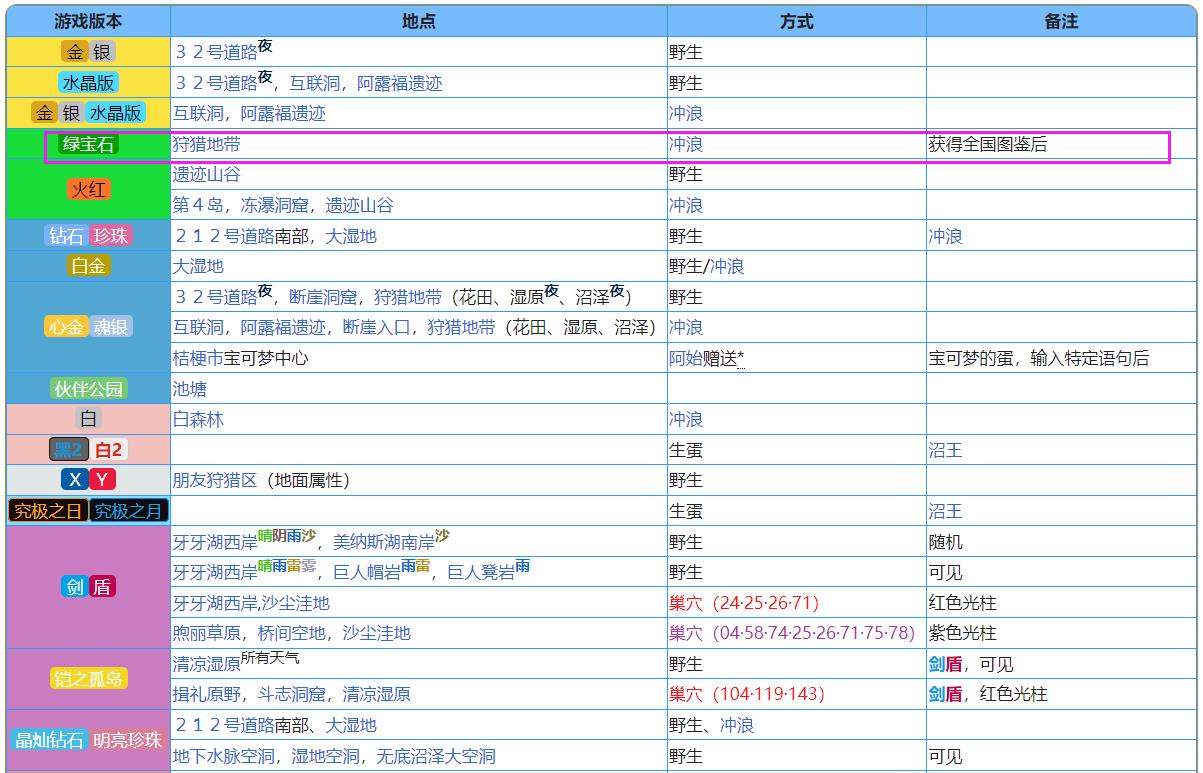Click the 究极之日 version badge
This screenshot has width=1203, height=773.
[x=46, y=511]
